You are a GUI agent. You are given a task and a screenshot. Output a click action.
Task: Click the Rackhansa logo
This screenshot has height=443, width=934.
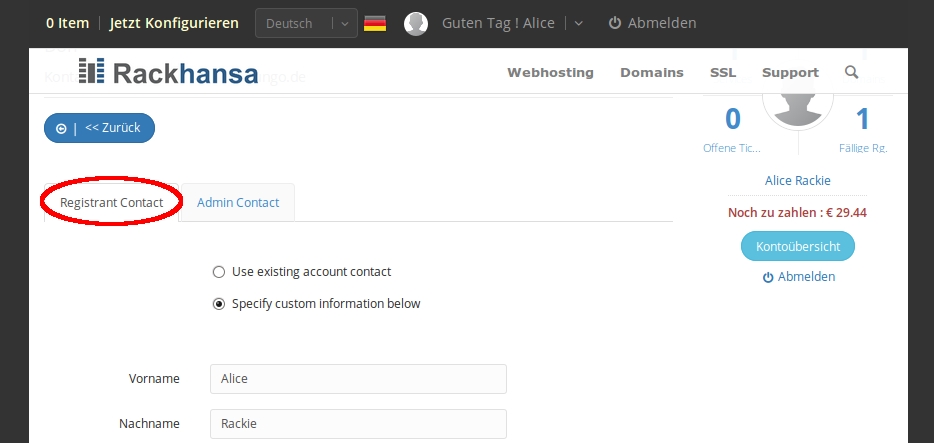(x=169, y=72)
